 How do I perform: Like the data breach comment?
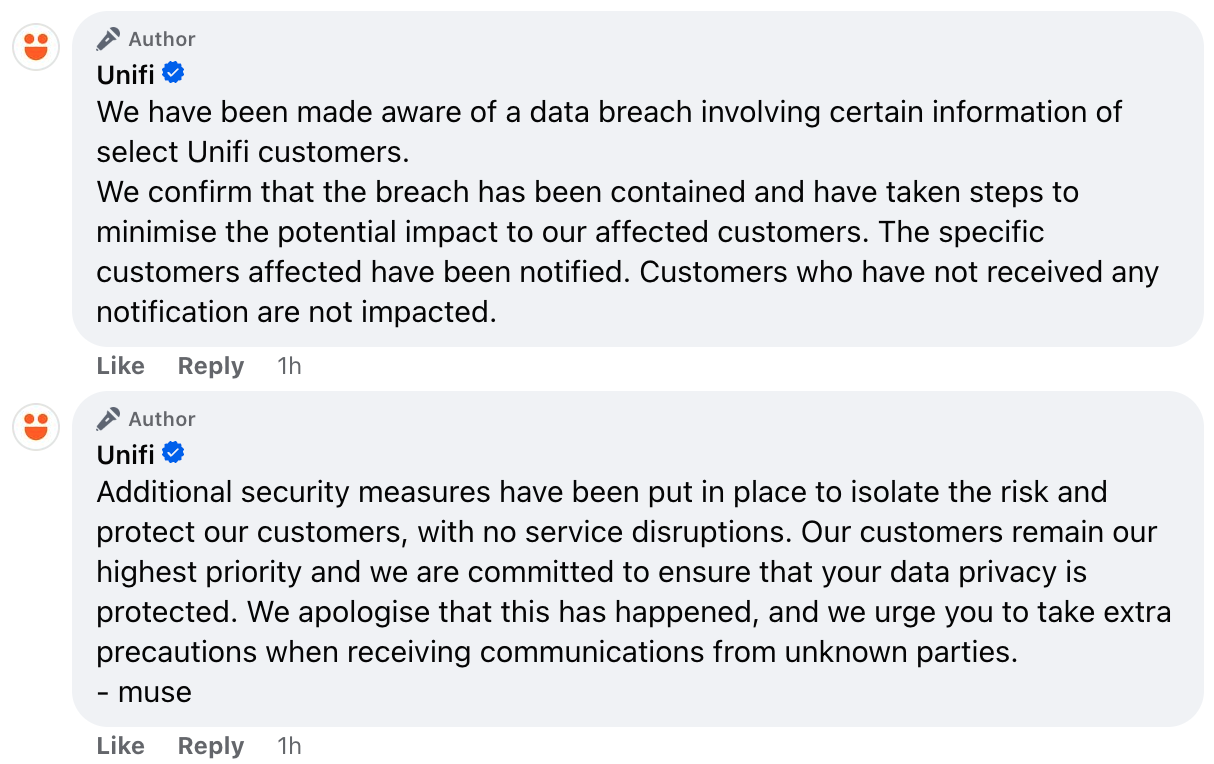tap(120, 366)
